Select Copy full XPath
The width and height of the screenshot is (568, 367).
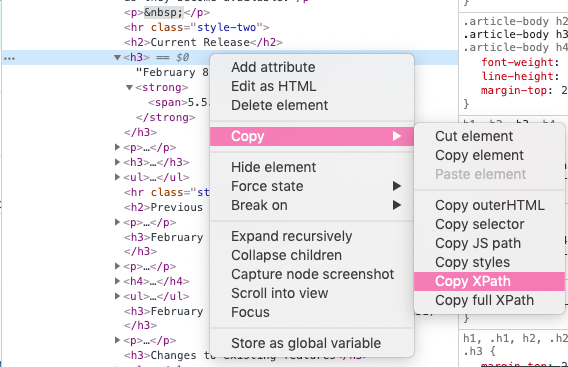(489, 300)
